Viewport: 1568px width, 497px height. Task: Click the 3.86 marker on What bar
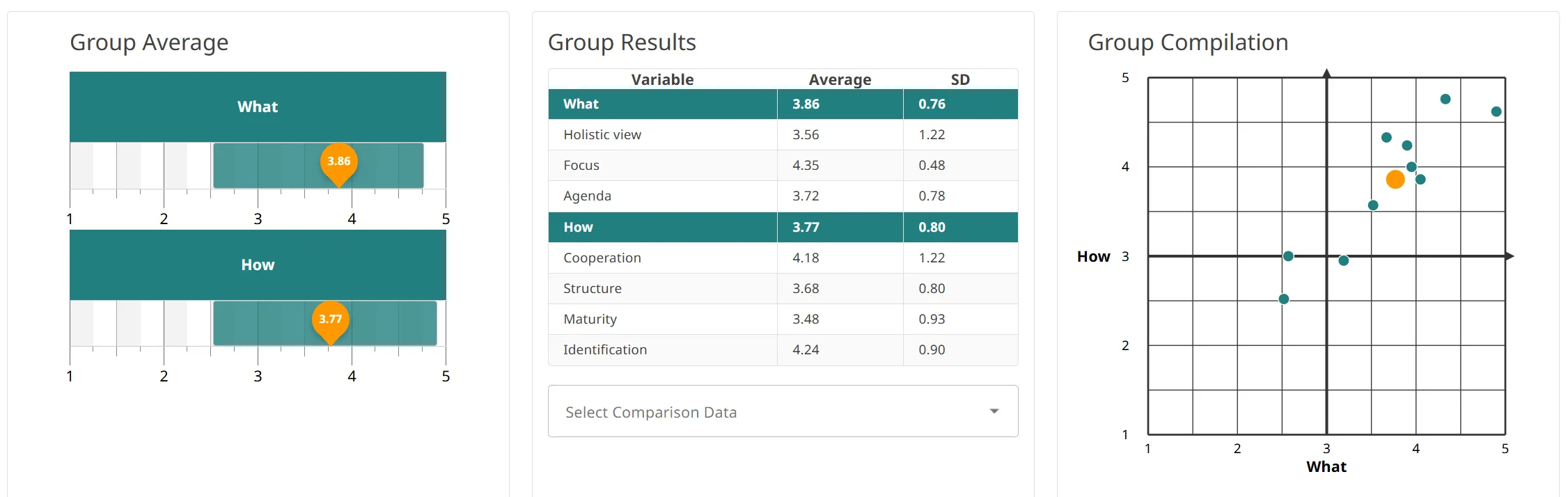click(339, 161)
